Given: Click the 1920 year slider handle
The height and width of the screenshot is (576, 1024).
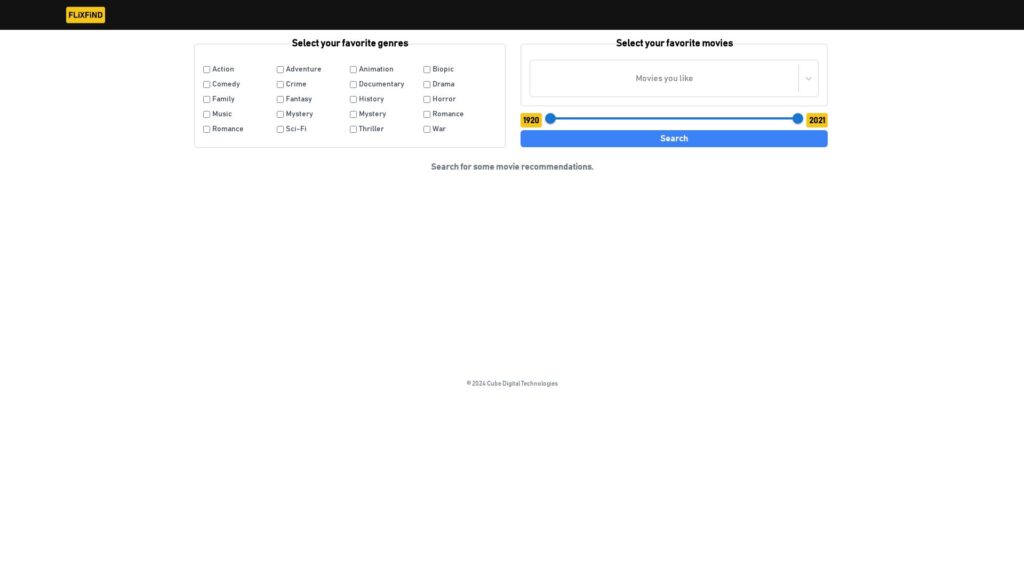Looking at the screenshot, I should (548, 118).
